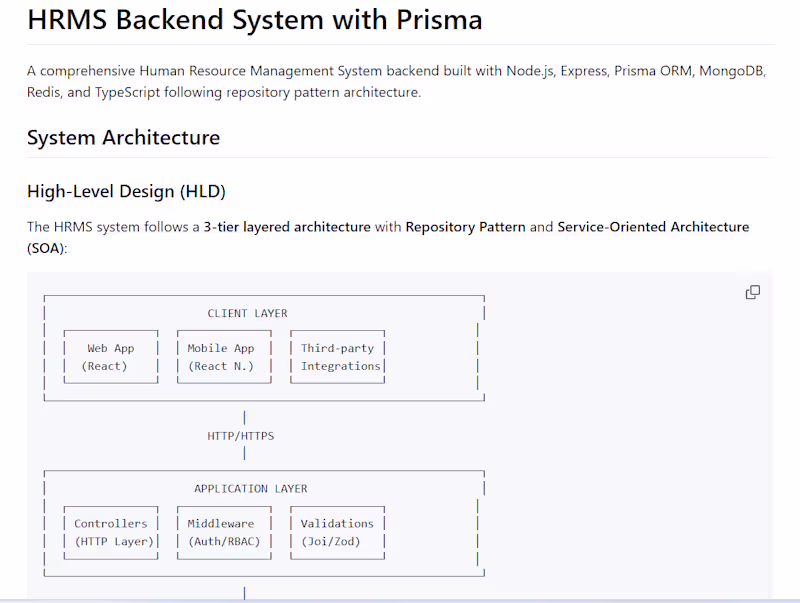800x603 pixels.
Task: Click the System Architecture section heading
Action: 124,138
